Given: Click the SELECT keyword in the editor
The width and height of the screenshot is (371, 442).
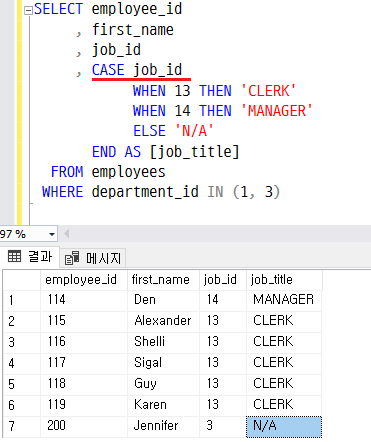Looking at the screenshot, I should point(58,9).
